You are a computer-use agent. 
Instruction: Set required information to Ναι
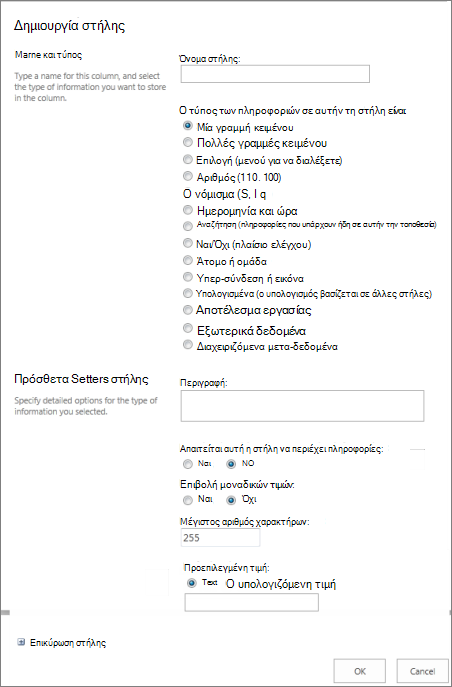pyautogui.click(x=187, y=464)
